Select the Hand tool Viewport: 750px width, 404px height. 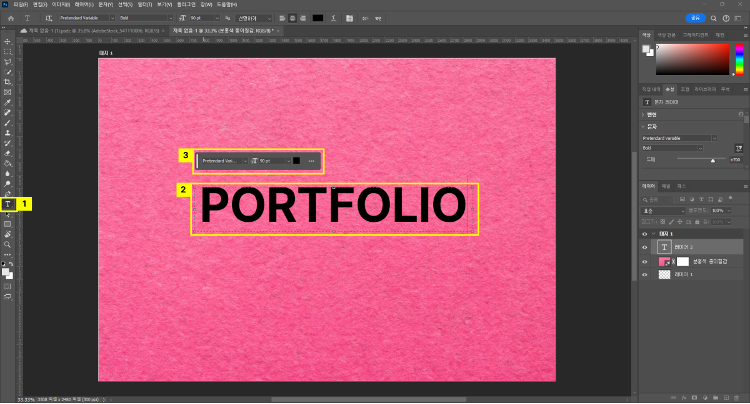click(x=7, y=234)
